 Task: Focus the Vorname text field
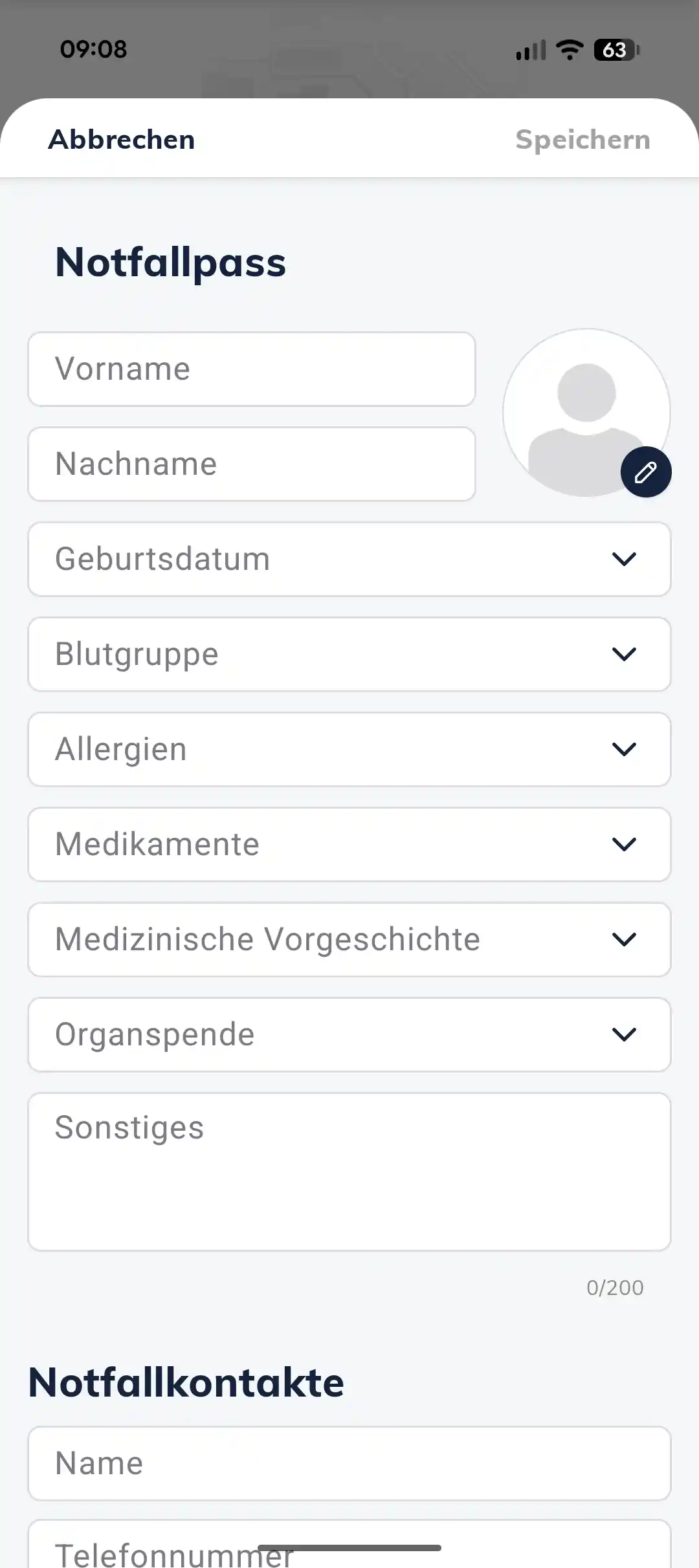coord(251,369)
